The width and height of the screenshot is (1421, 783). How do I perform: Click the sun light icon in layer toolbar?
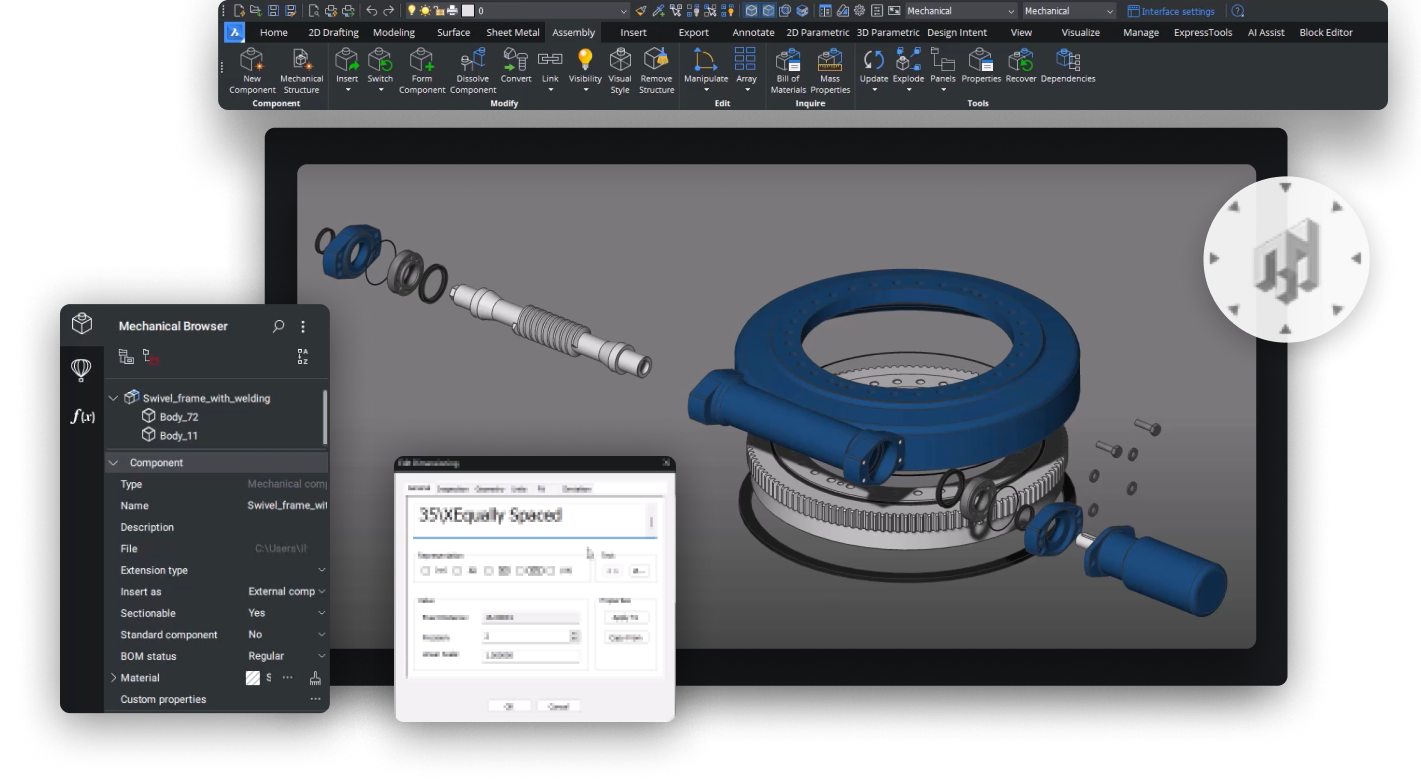[426, 11]
